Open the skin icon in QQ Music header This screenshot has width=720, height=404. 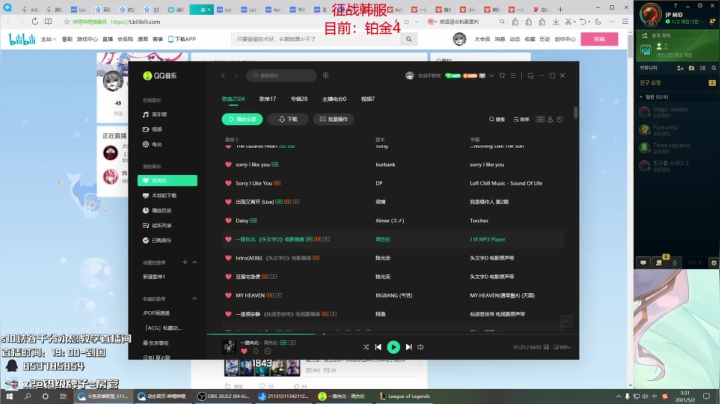(x=502, y=76)
